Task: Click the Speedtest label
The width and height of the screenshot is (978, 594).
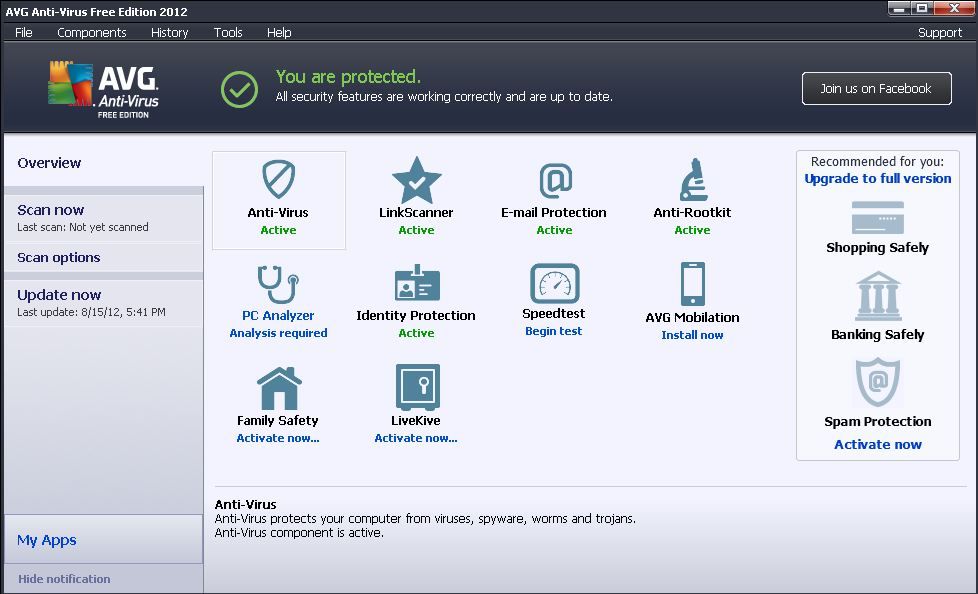Action: click(x=554, y=313)
